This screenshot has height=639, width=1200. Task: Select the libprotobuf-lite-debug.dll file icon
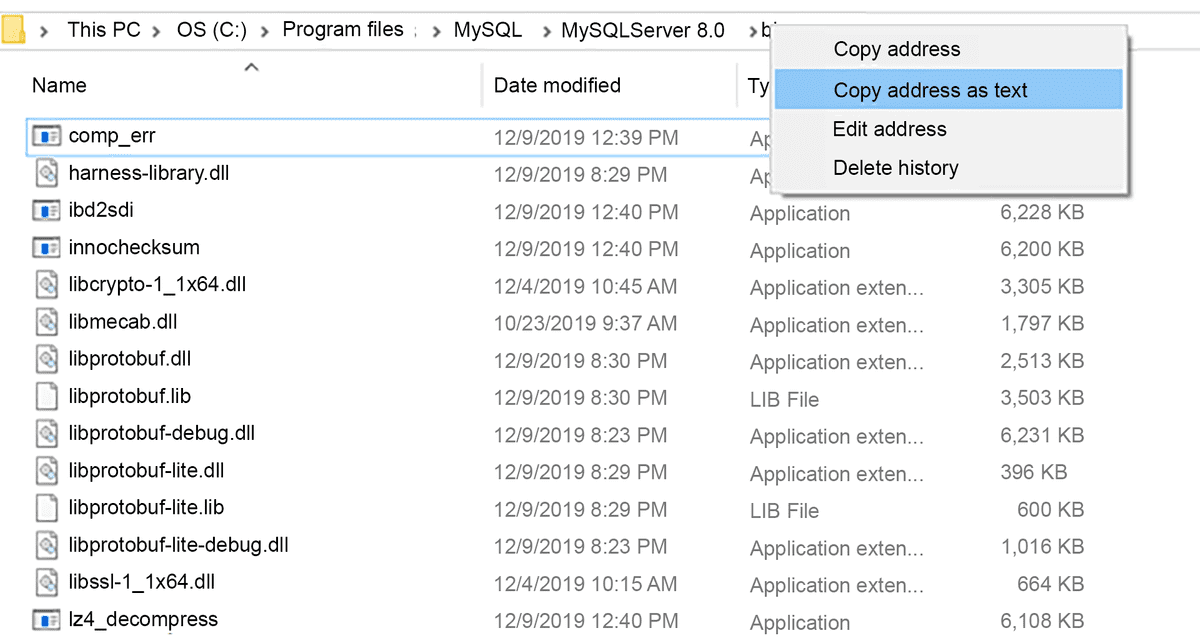47,545
